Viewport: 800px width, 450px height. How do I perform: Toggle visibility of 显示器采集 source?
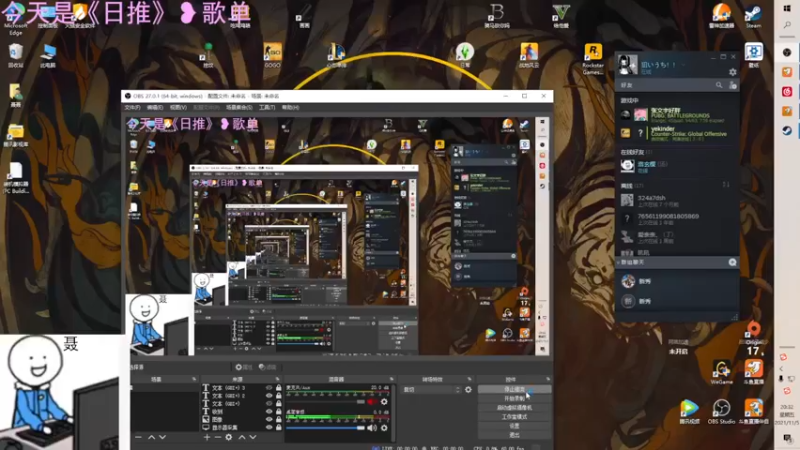269,427
